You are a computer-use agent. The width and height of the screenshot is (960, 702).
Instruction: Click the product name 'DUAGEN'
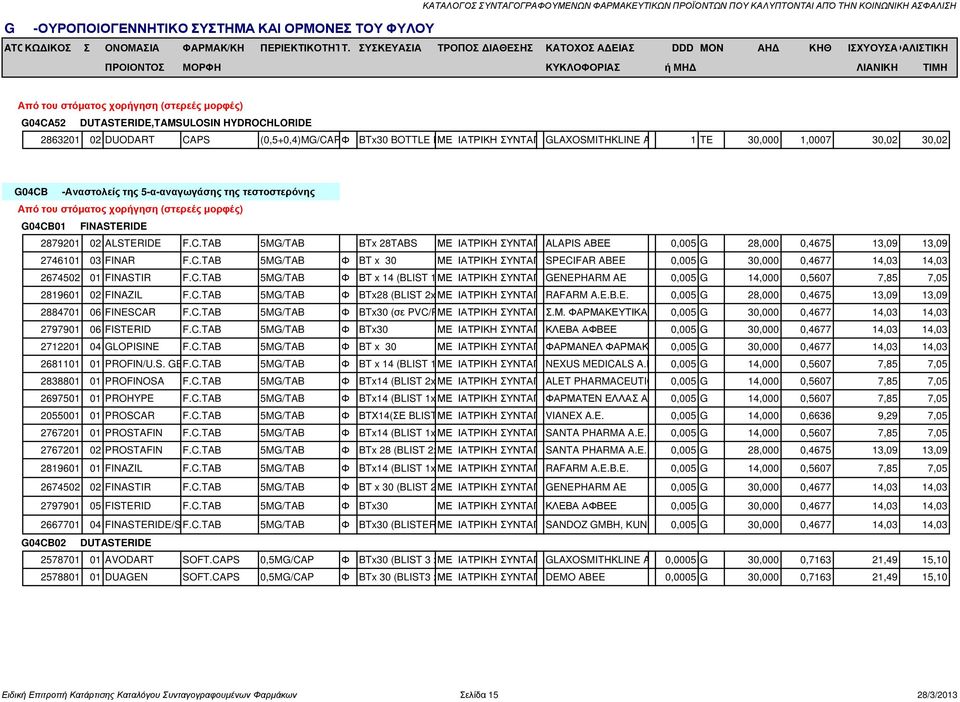point(126,577)
